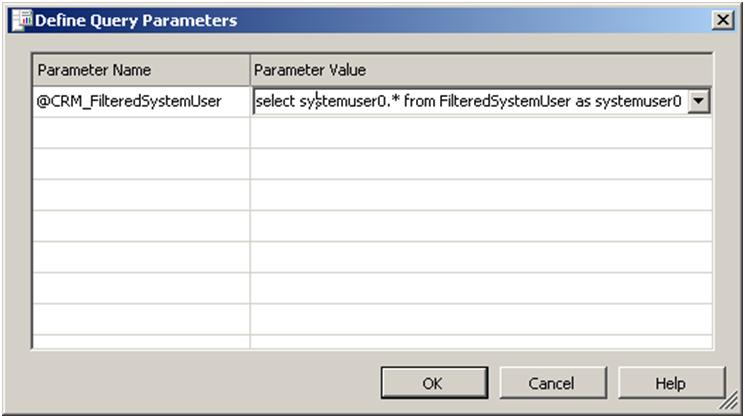Click the empty fourth-row Parameter Name cell
745x418 pixels.
(x=141, y=195)
